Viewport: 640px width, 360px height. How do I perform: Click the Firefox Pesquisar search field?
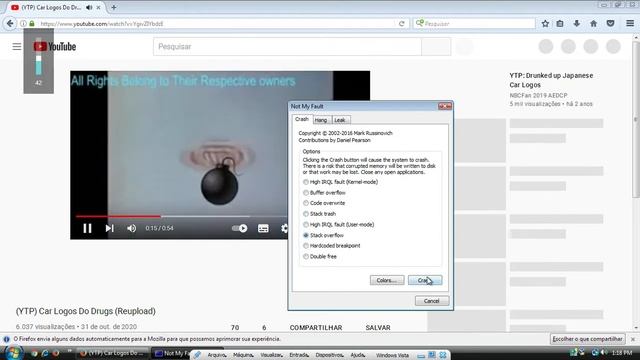tap(473, 24)
